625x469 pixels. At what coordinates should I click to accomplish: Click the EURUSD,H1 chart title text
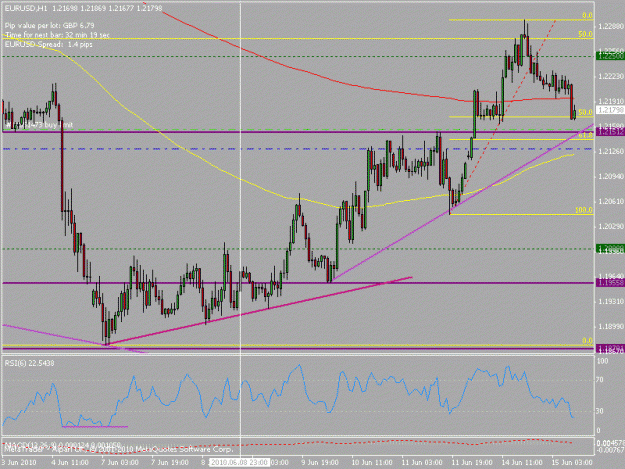tap(26, 8)
